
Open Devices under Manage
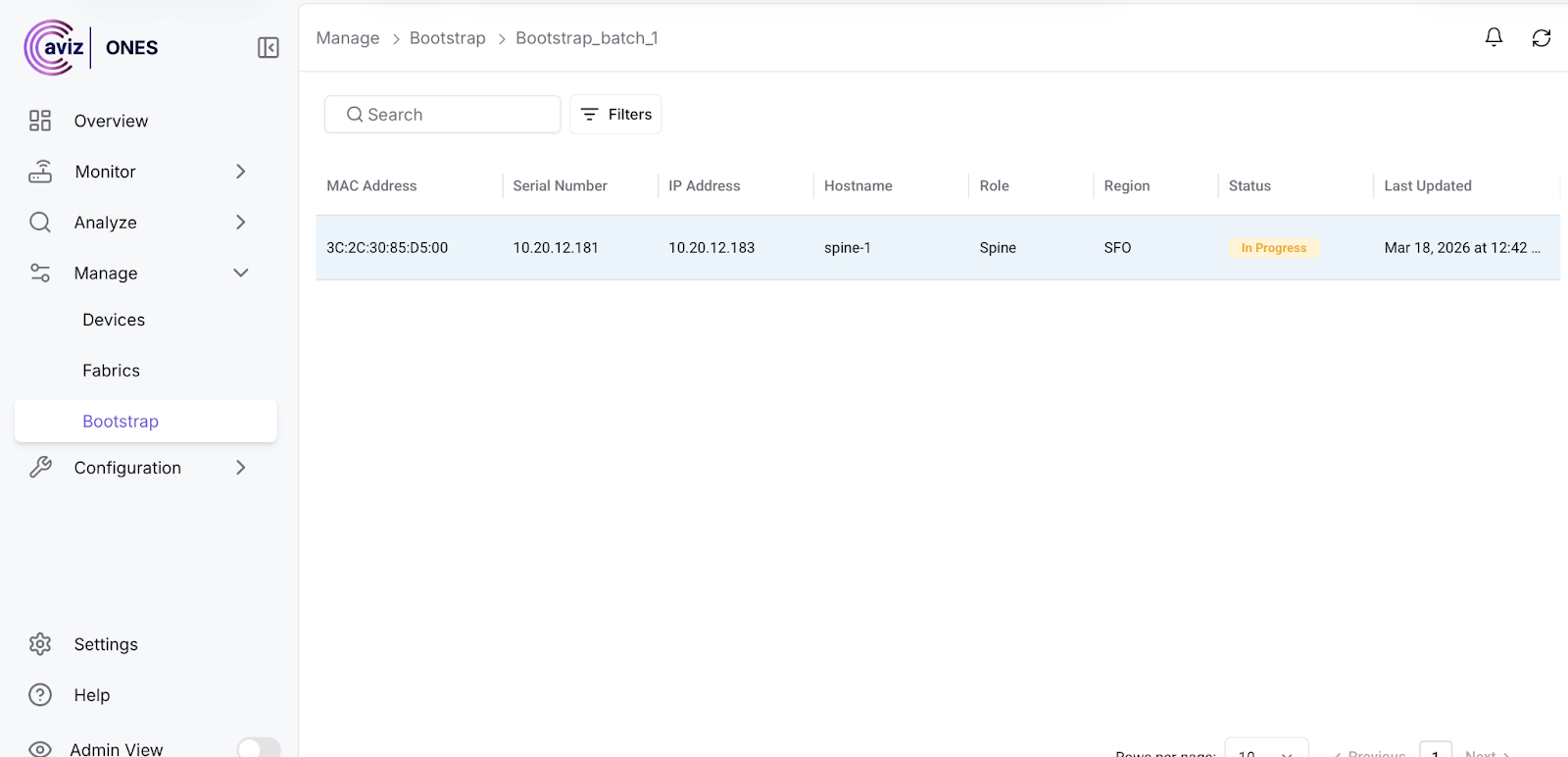click(114, 320)
